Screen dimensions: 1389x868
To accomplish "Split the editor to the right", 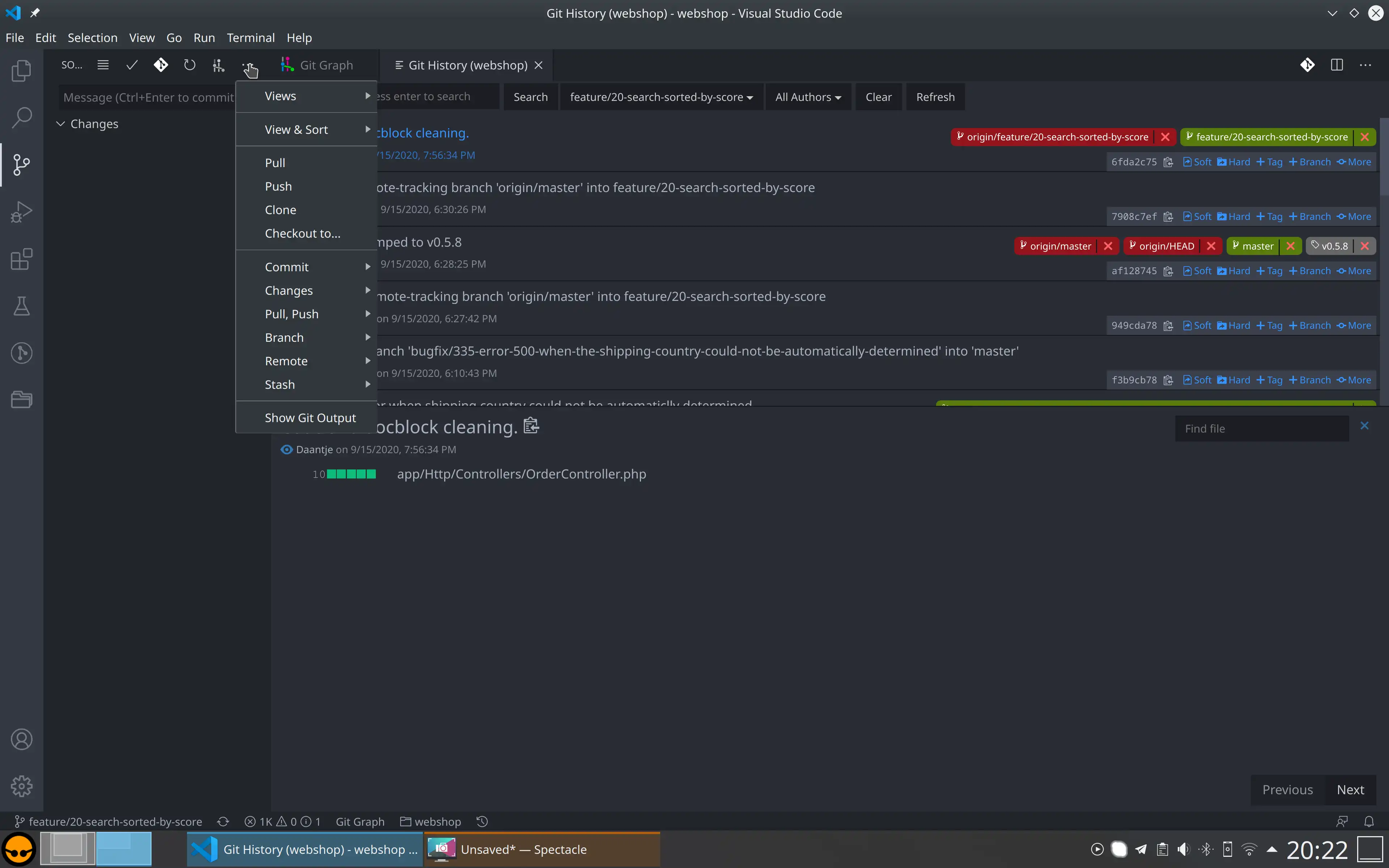I will [x=1337, y=65].
